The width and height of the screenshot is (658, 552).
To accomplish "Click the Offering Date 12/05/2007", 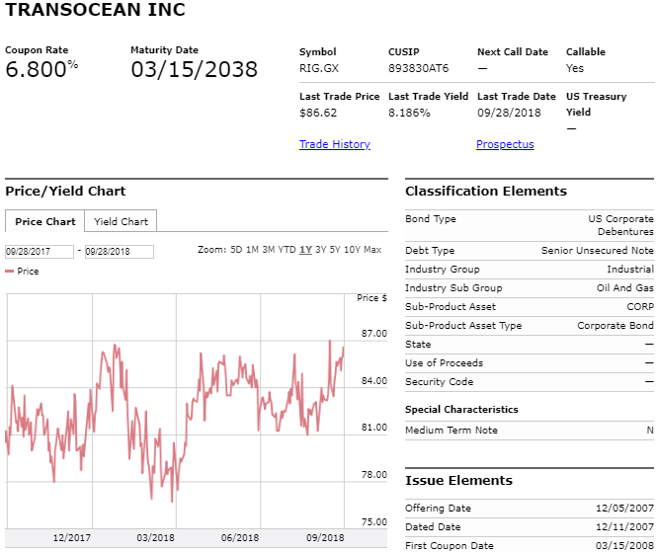I will point(625,508).
